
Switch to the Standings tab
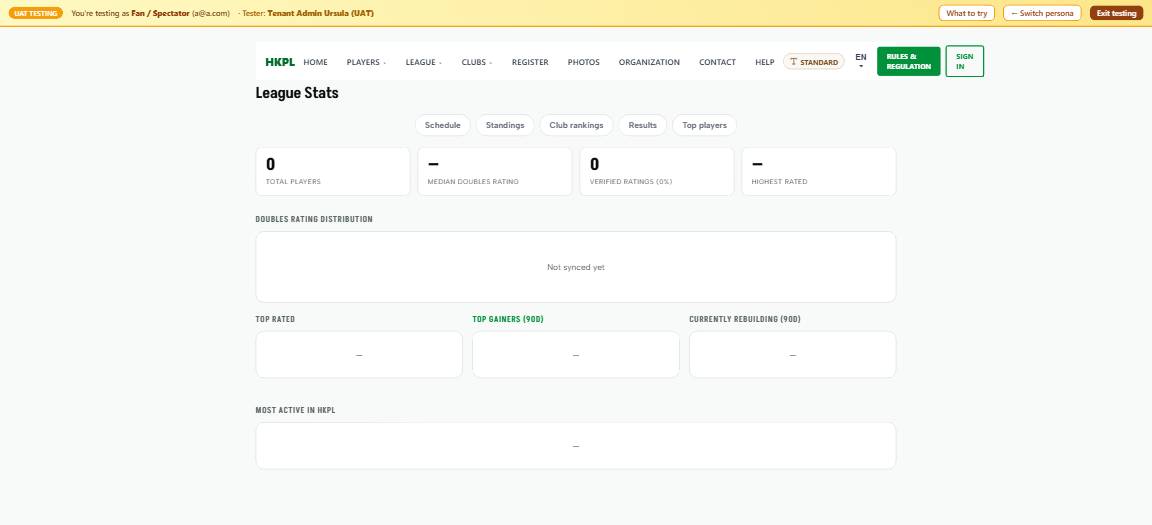coord(505,125)
